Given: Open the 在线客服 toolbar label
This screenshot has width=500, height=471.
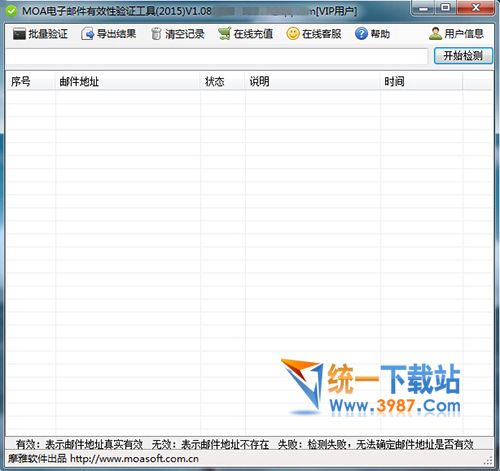Looking at the screenshot, I should (322, 34).
